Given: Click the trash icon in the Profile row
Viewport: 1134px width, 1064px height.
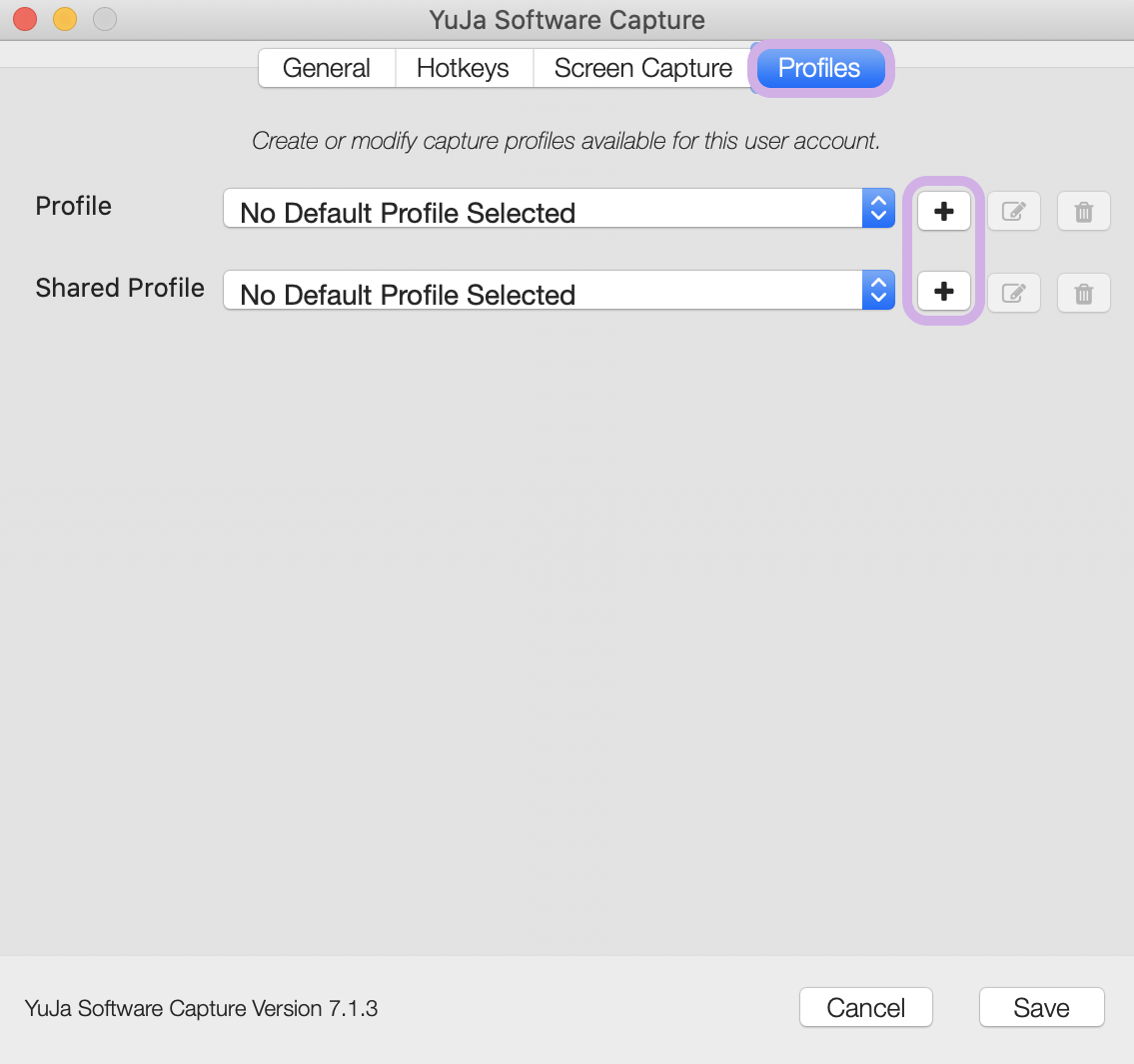Looking at the screenshot, I should [1083, 211].
